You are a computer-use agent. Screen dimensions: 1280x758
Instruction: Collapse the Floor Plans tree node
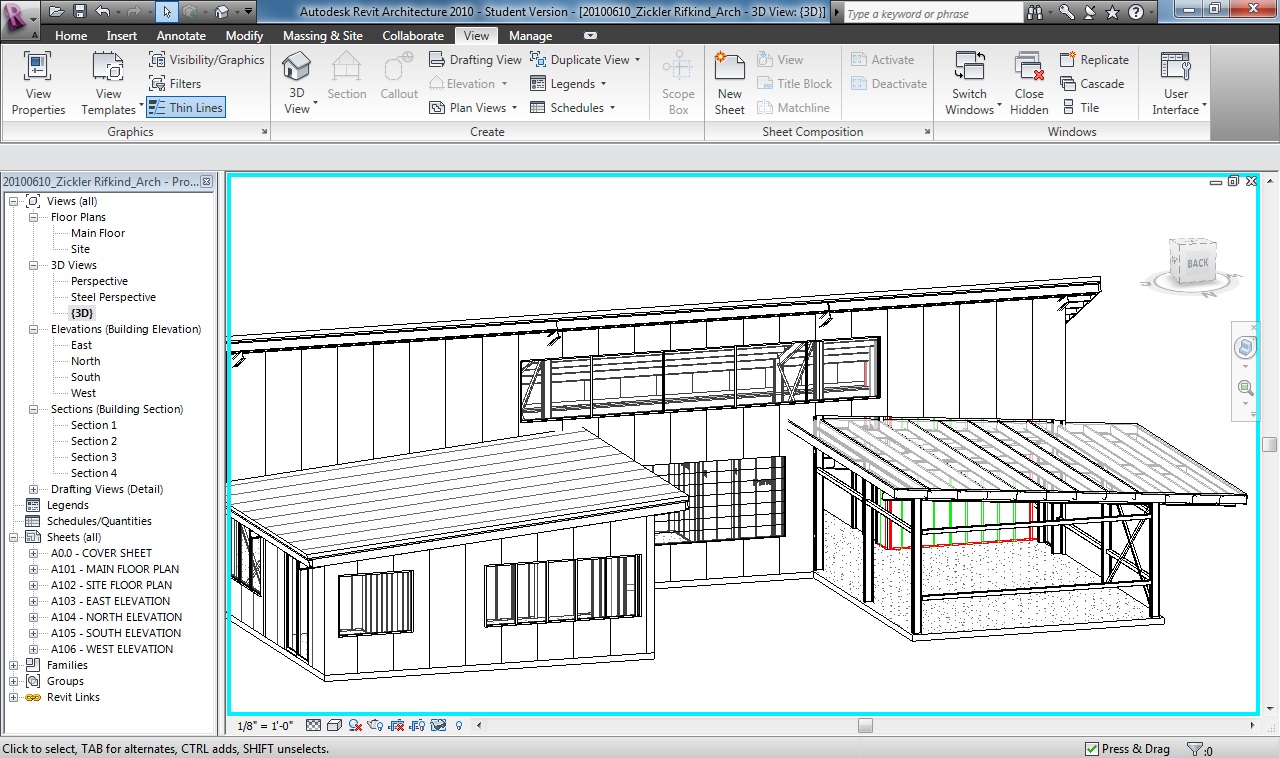tap(33, 217)
